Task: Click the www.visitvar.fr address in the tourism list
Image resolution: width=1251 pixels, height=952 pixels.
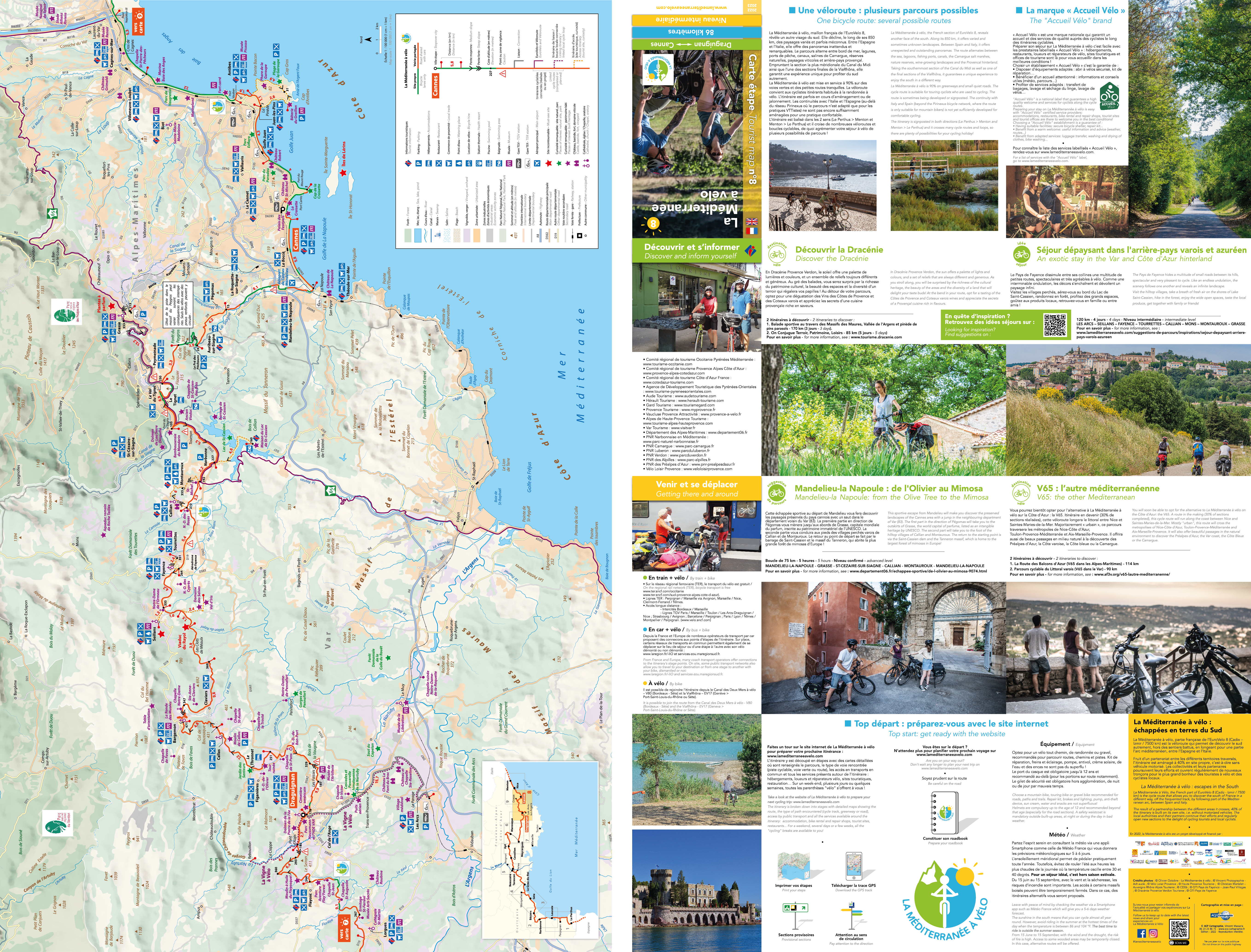Action: tap(683, 428)
